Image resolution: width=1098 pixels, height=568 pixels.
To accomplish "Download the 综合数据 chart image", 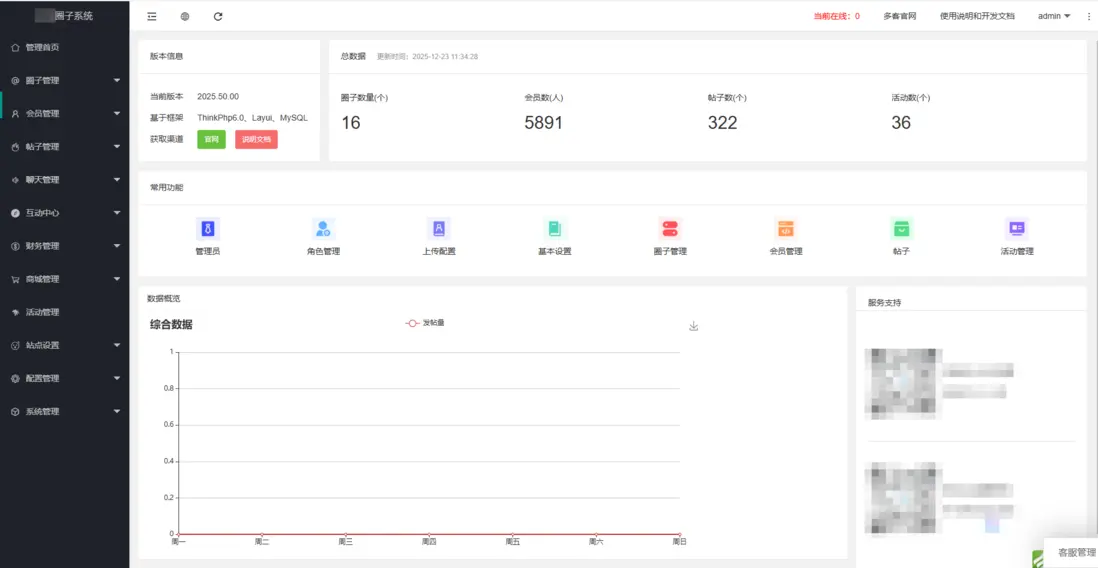I will pyautogui.click(x=693, y=326).
